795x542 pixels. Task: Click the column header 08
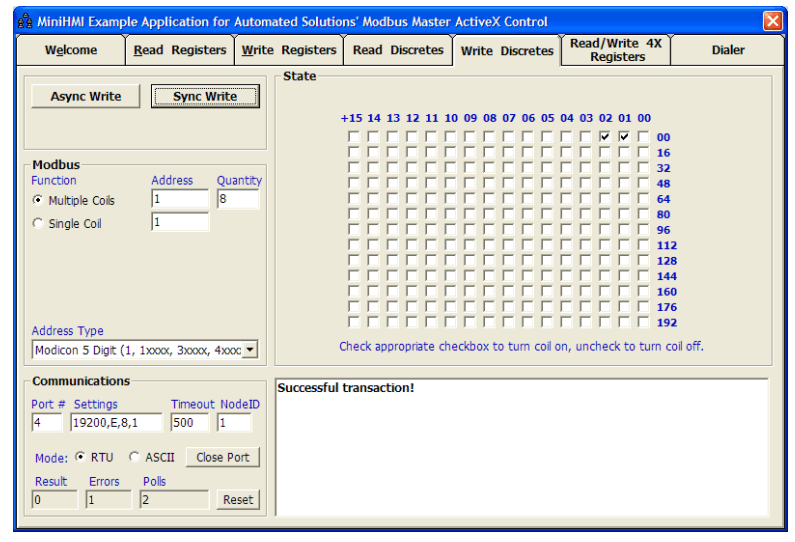tap(490, 118)
